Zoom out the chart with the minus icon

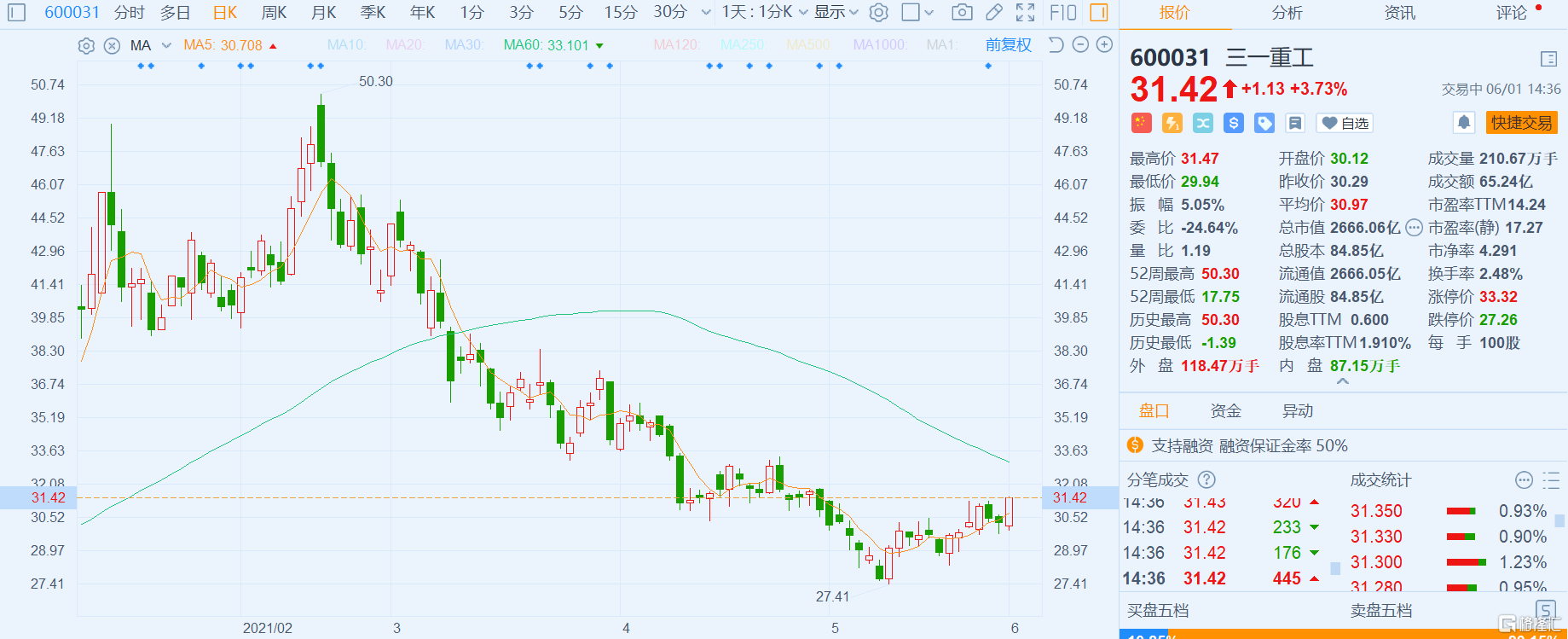tap(1080, 44)
